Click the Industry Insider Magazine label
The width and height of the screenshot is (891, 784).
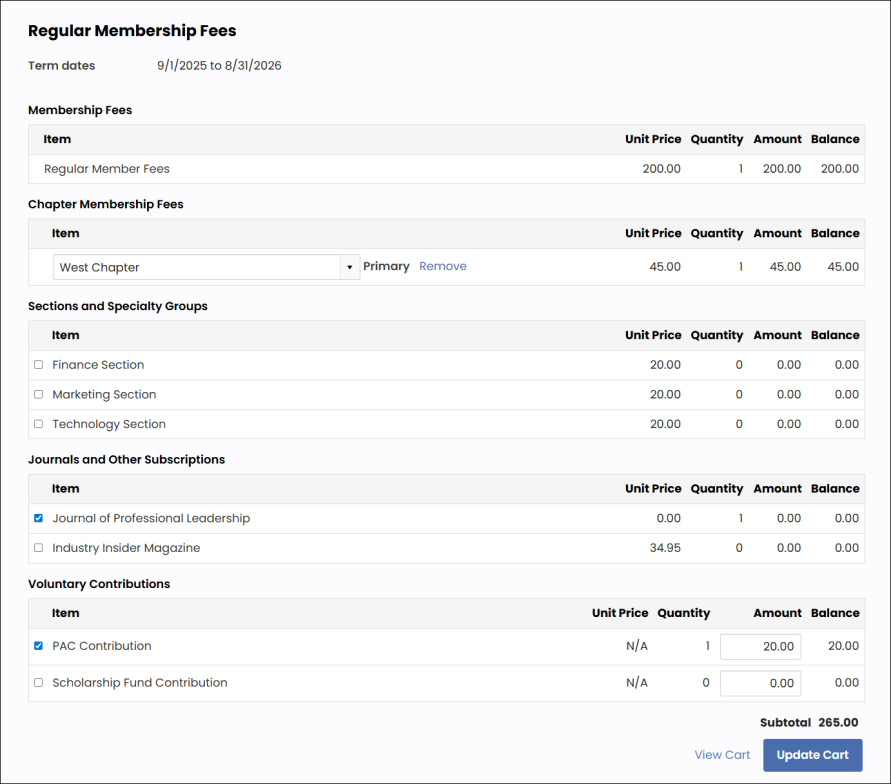pos(126,548)
